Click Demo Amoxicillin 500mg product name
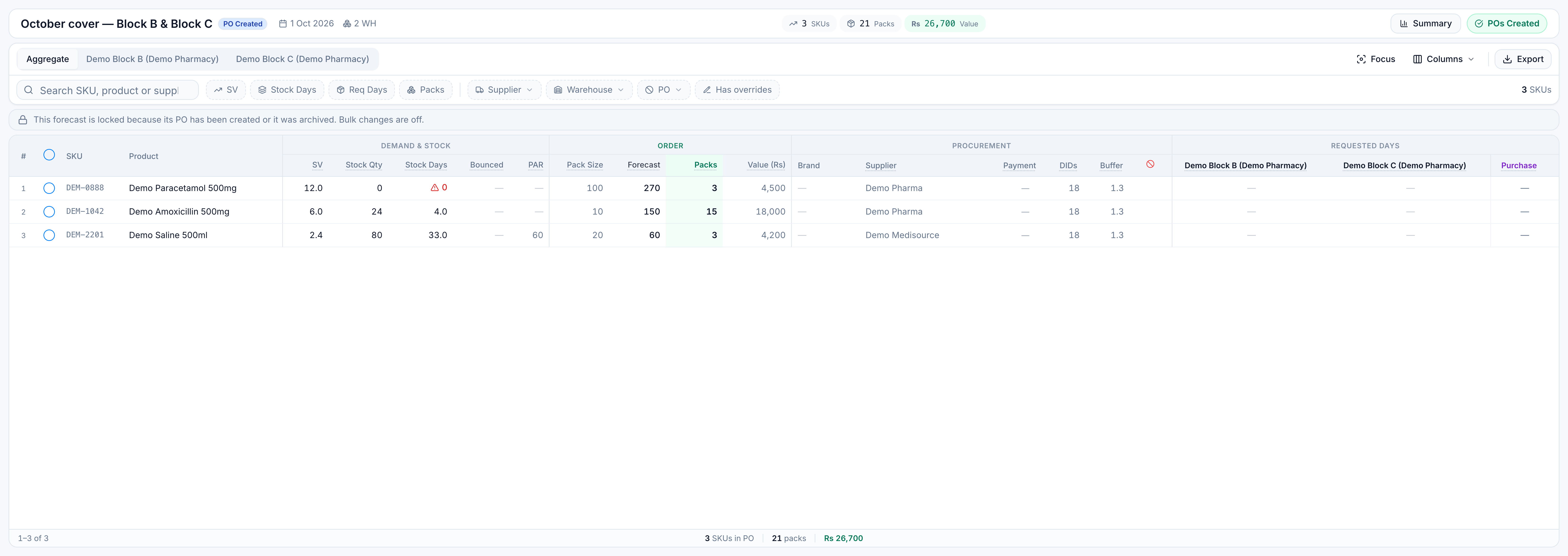The image size is (1568, 556). click(179, 212)
